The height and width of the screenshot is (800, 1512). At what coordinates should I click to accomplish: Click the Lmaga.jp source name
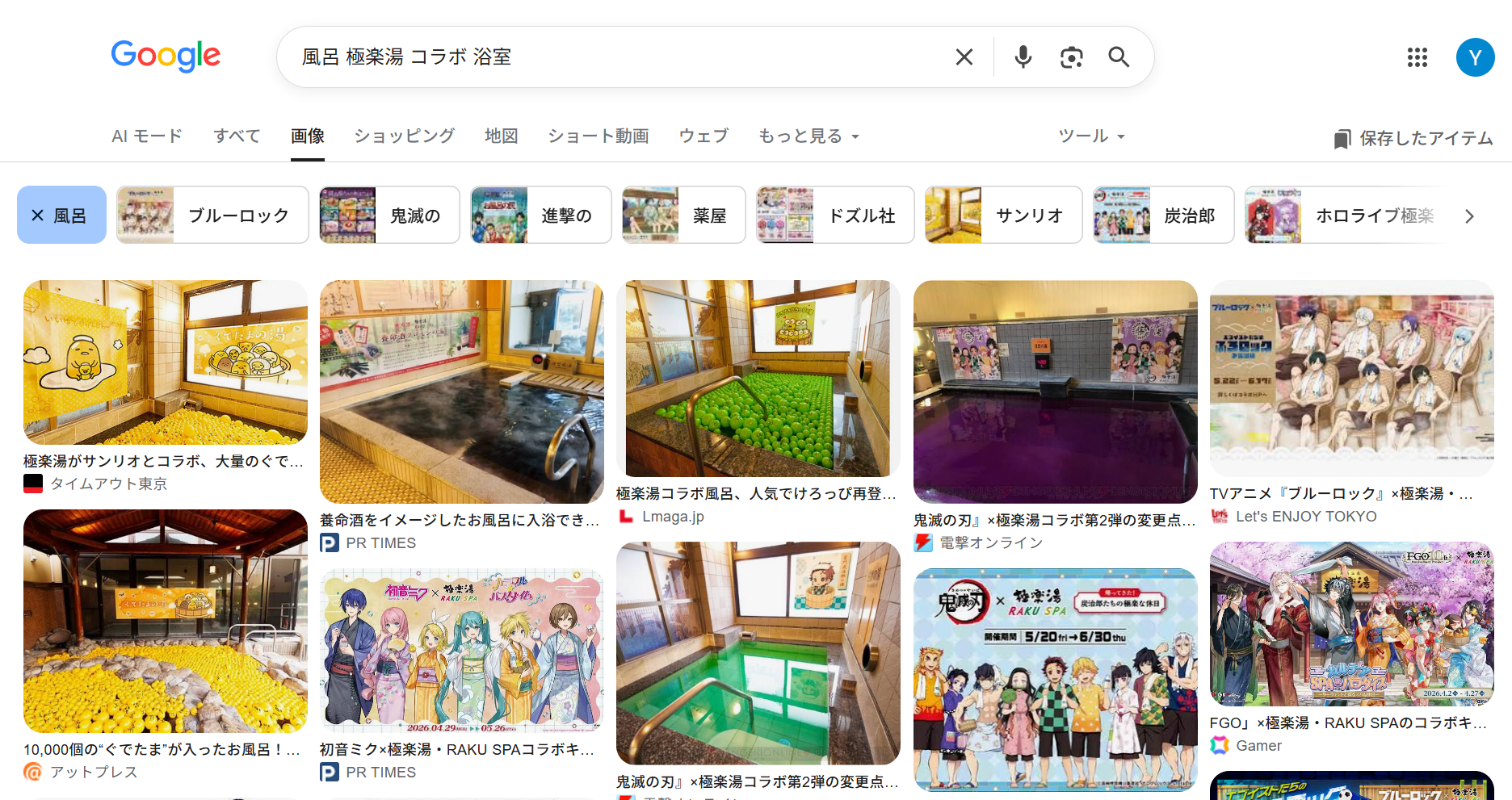[674, 517]
